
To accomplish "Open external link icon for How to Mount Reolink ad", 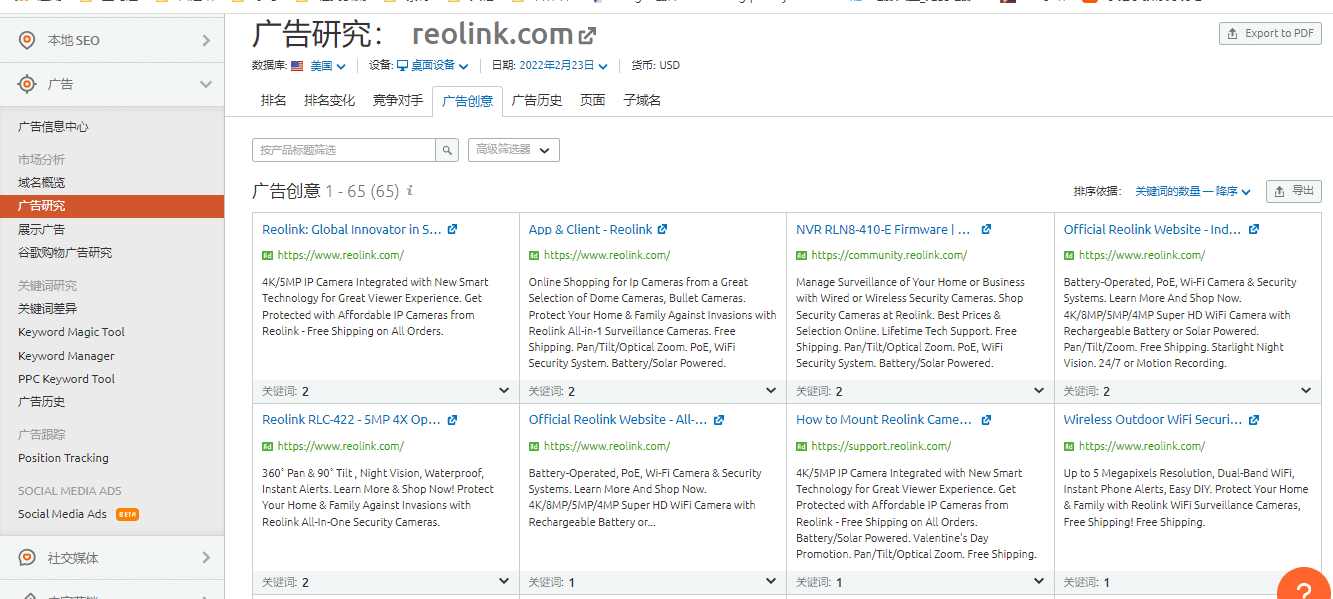I will coord(986,420).
